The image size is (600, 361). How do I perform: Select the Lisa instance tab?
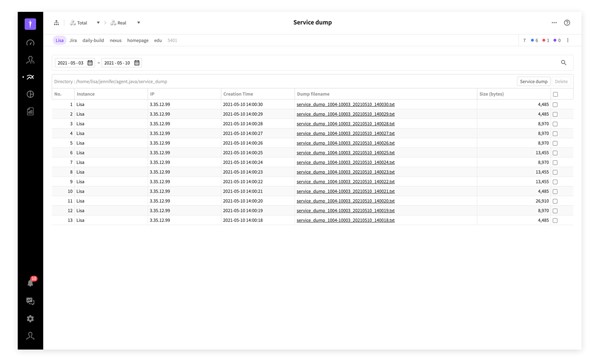[60, 40]
